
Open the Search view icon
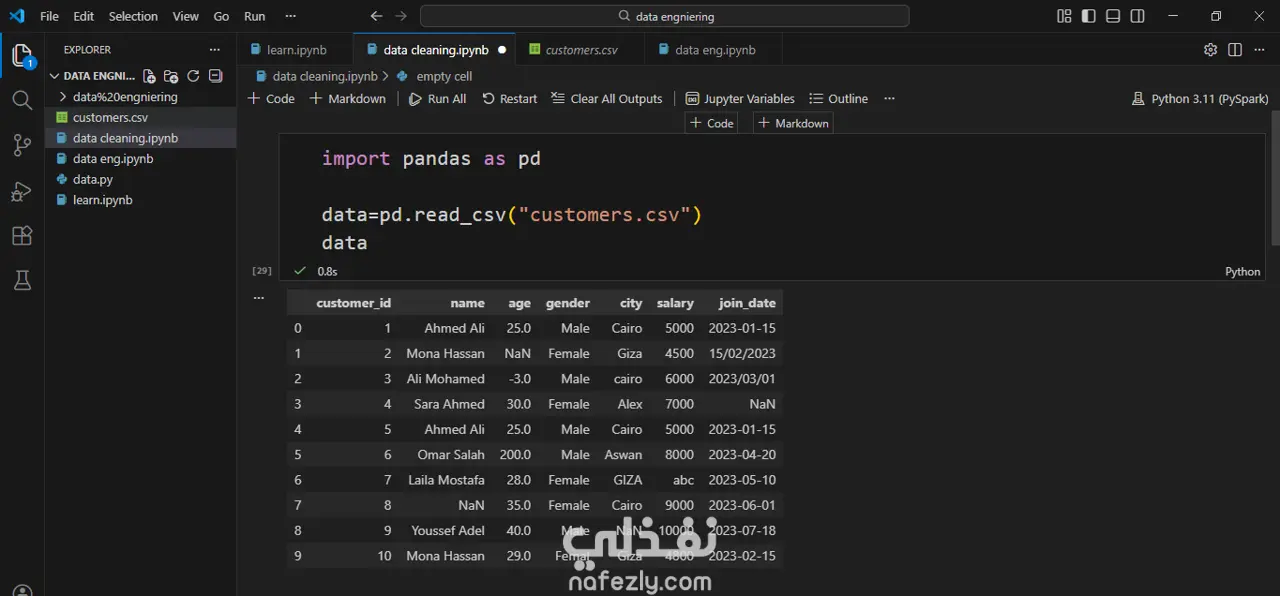click(22, 100)
